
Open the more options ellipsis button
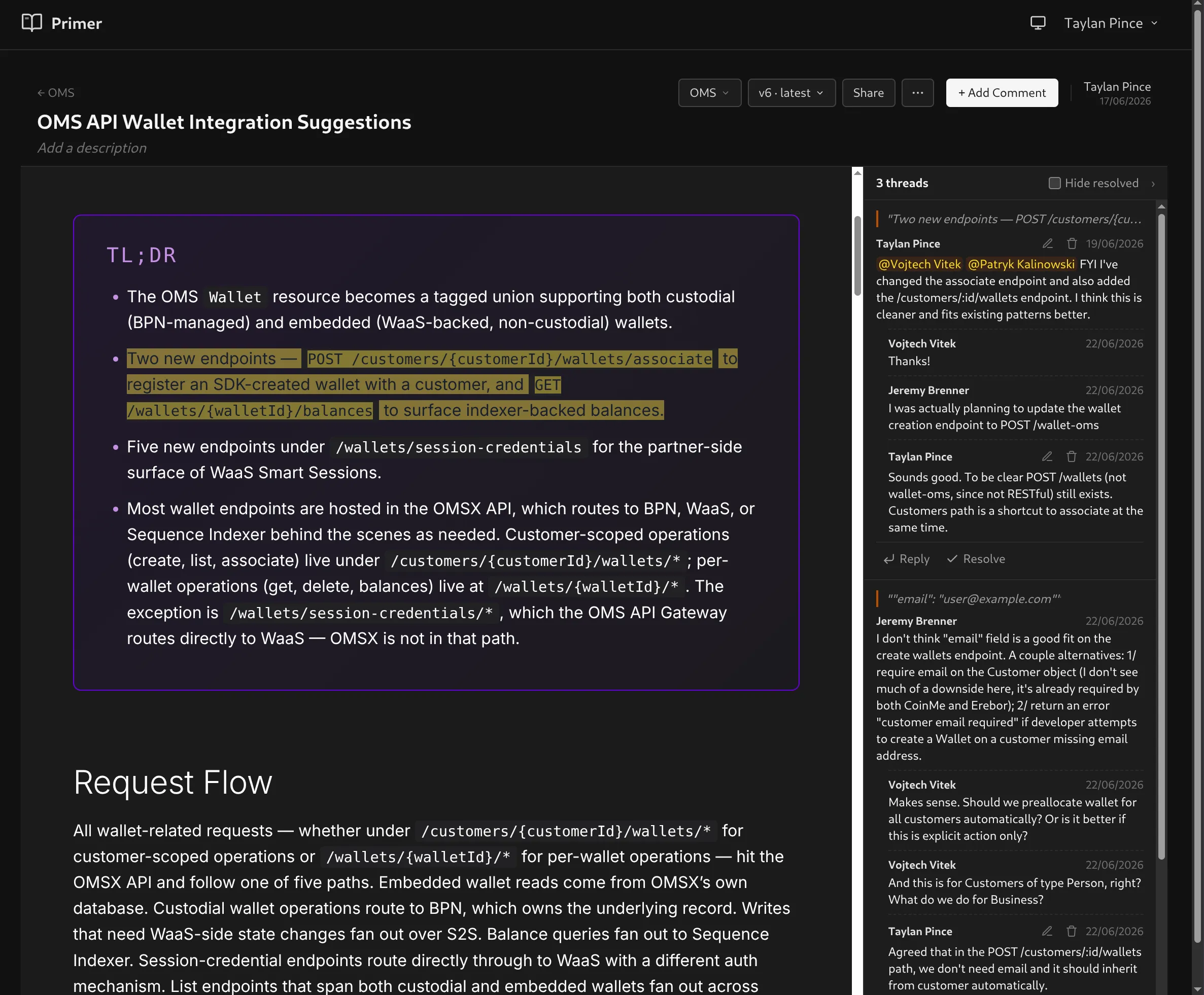[x=917, y=93]
